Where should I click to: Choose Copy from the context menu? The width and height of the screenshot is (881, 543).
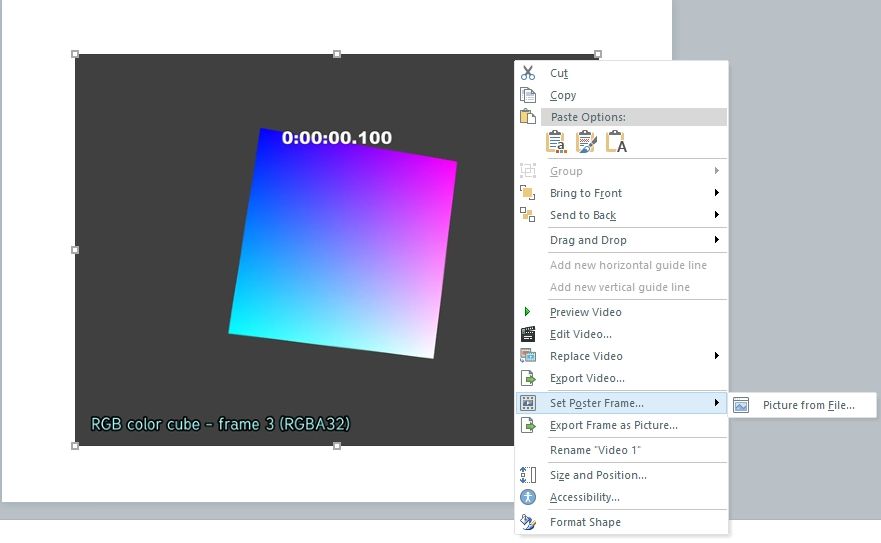point(621,95)
